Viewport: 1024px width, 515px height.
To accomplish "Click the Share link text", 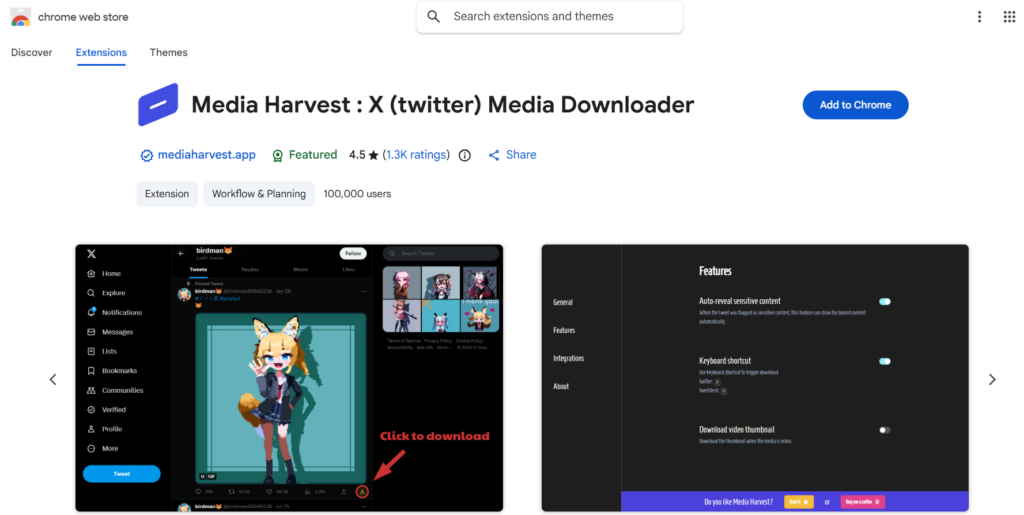I will coord(521,155).
